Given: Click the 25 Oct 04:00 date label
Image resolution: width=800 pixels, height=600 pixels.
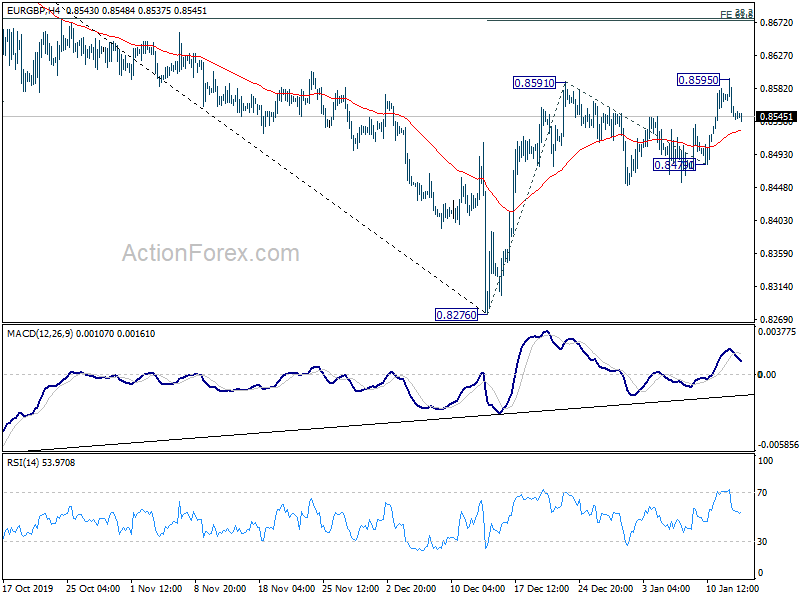Looking at the screenshot, I should click(93, 589).
